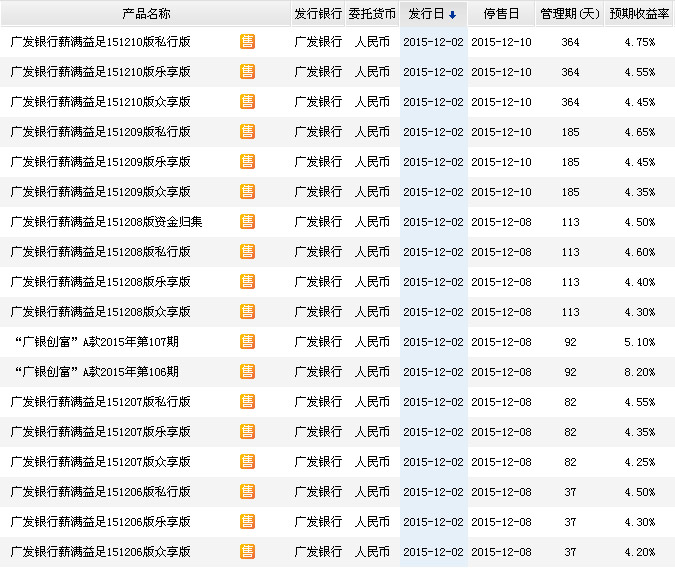The image size is (675, 569).
Task: Sort by 预期收益率 column header
Action: tap(639, 14)
